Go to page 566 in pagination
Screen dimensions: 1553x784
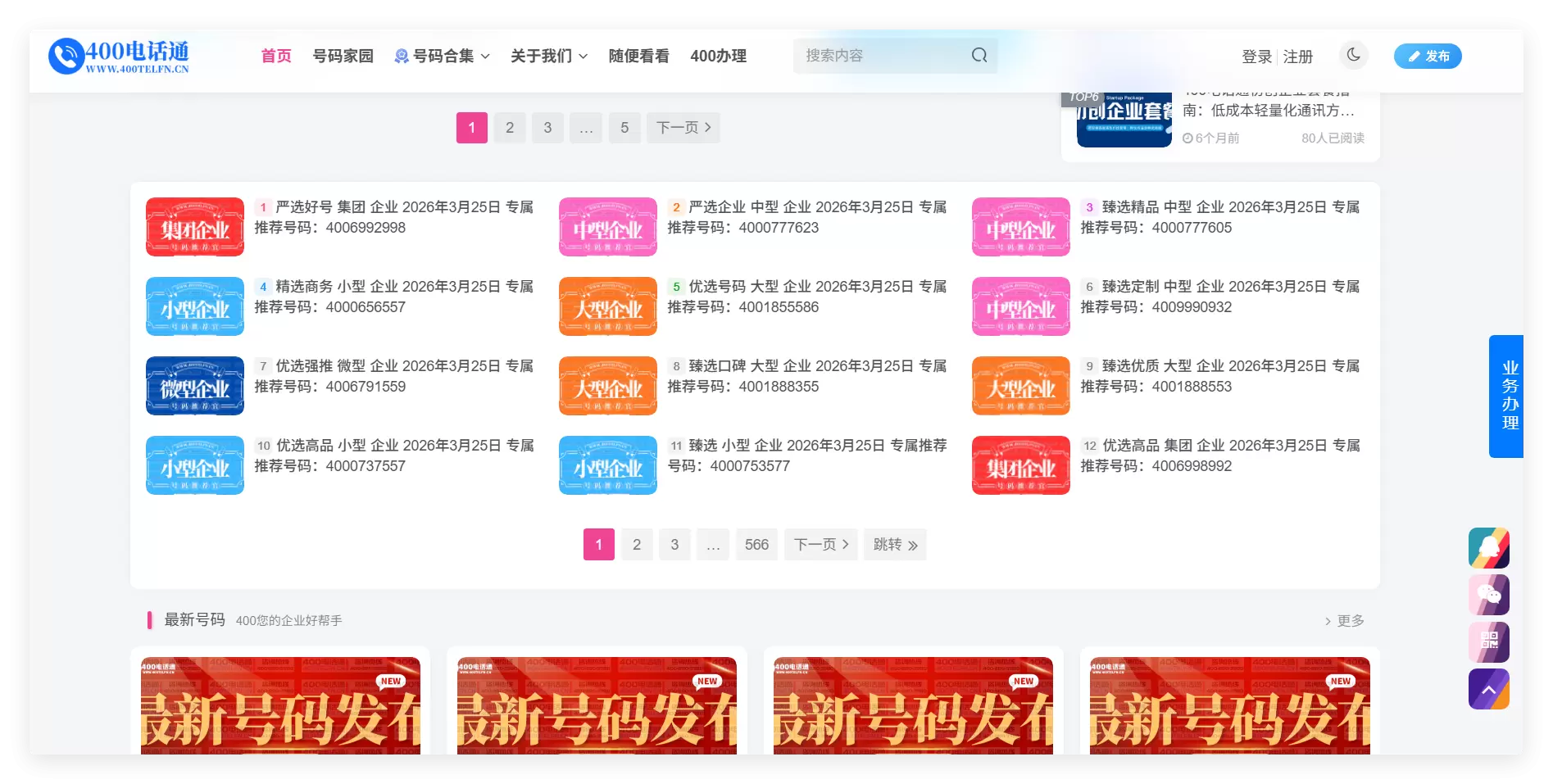point(756,545)
